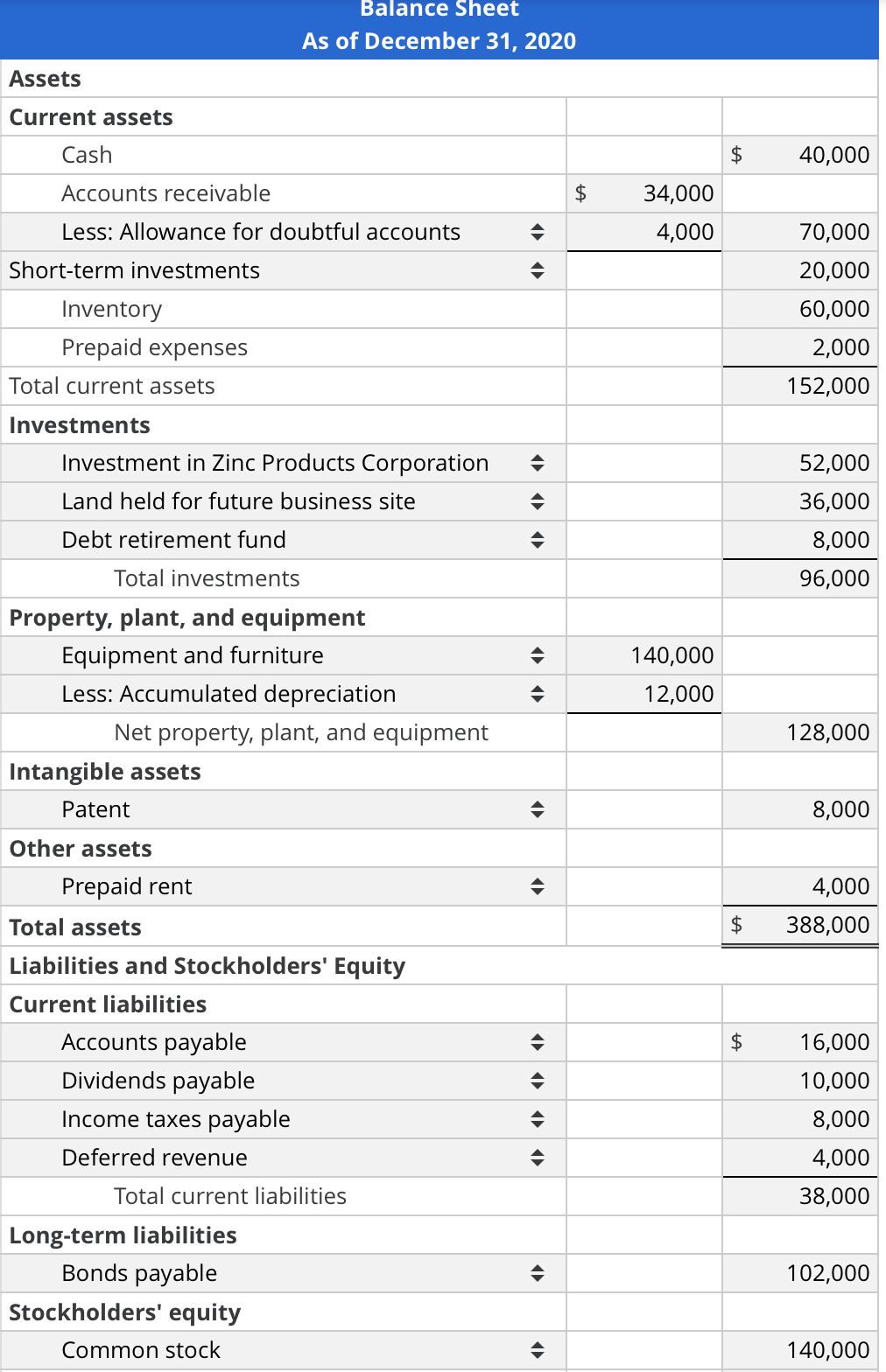The width and height of the screenshot is (886, 1372).
Task: Open the dropdown next to Accounts payable
Action: pos(537,1042)
